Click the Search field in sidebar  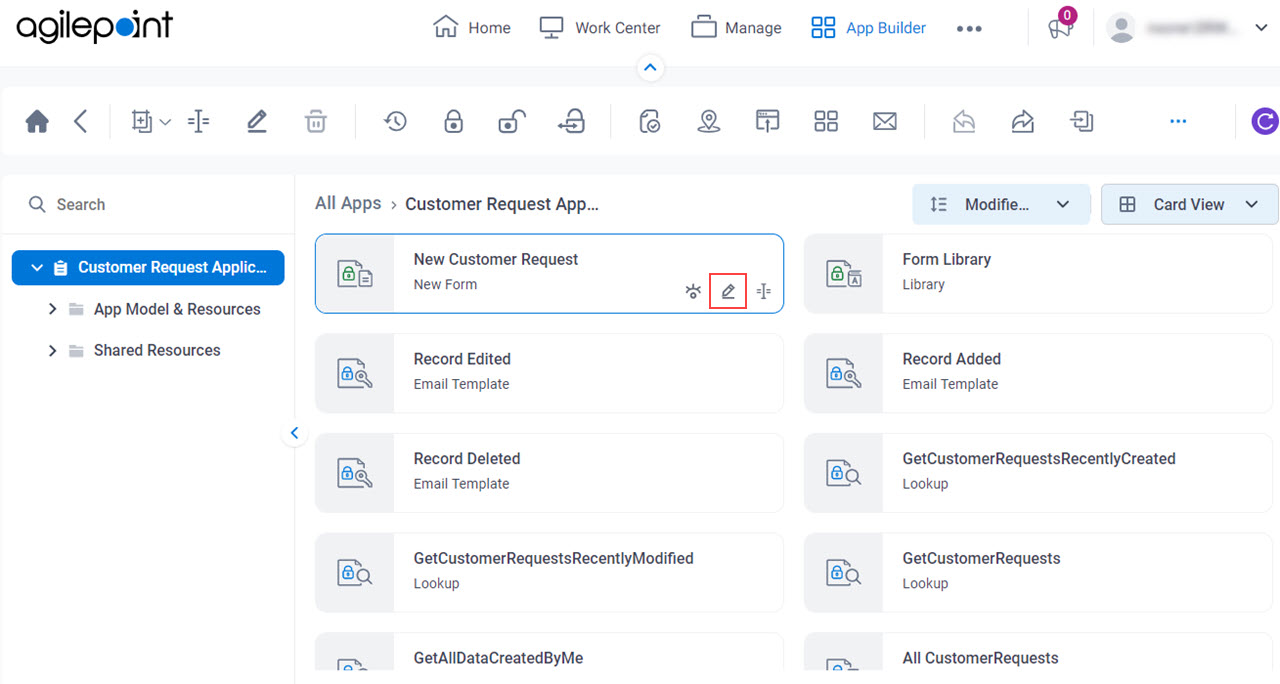148,204
